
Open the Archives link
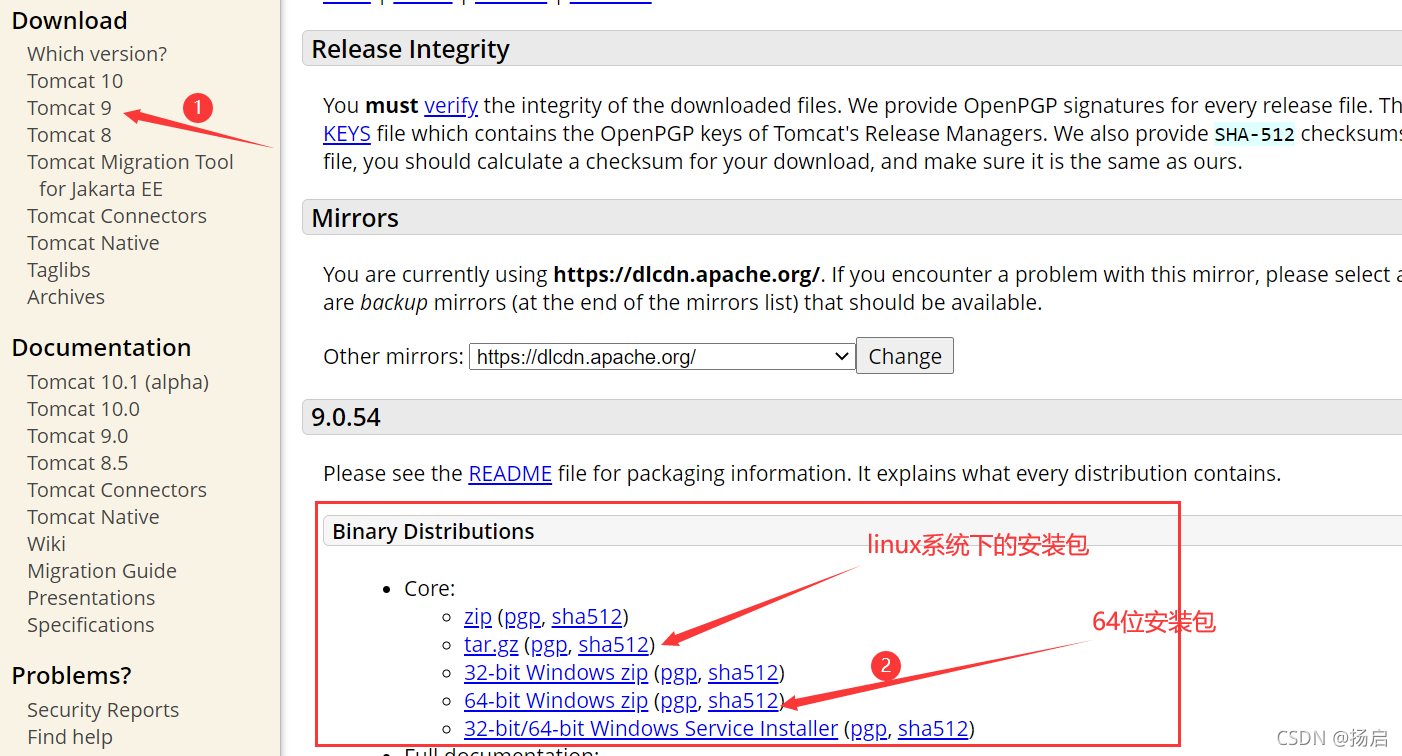tap(66, 297)
